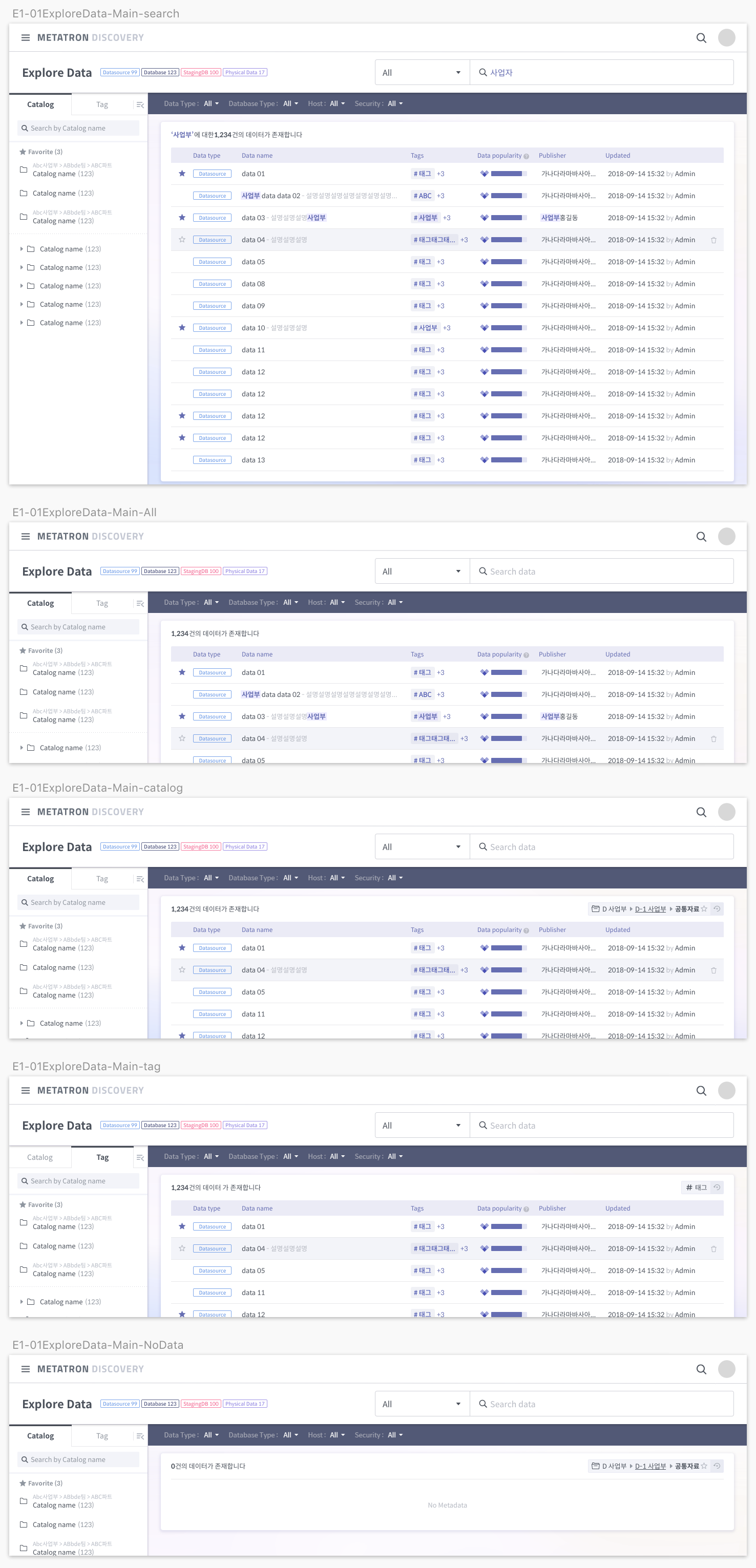
Task: Open hamburger menu in Main-catalog panel
Action: 26,812
